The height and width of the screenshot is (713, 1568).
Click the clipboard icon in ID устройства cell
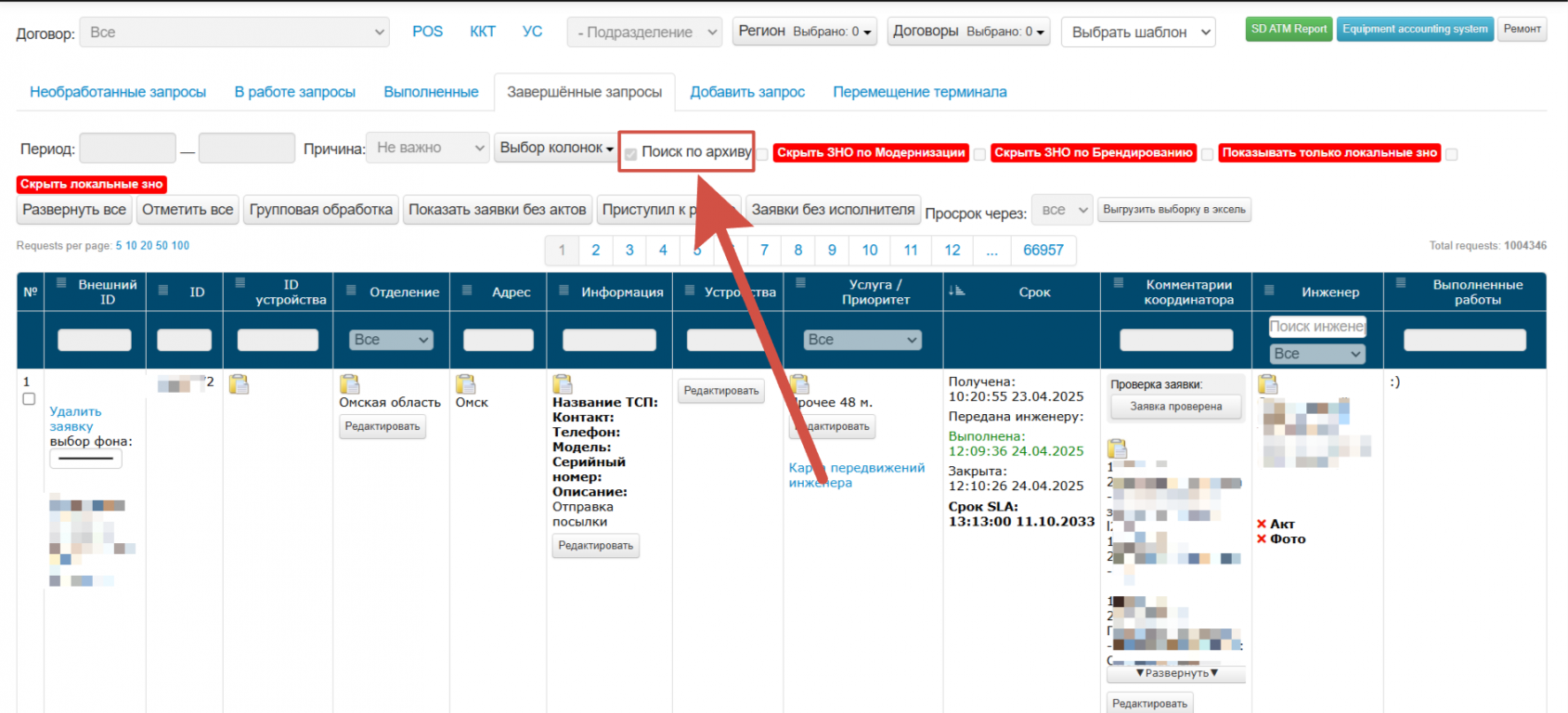click(239, 383)
